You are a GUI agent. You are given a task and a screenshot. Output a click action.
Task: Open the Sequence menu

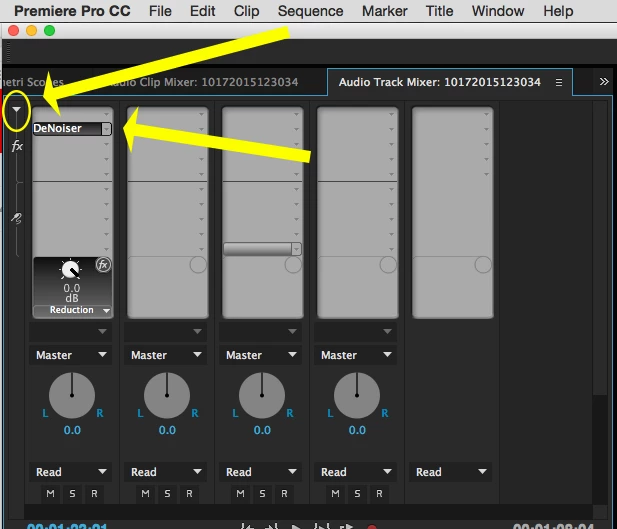pos(310,11)
